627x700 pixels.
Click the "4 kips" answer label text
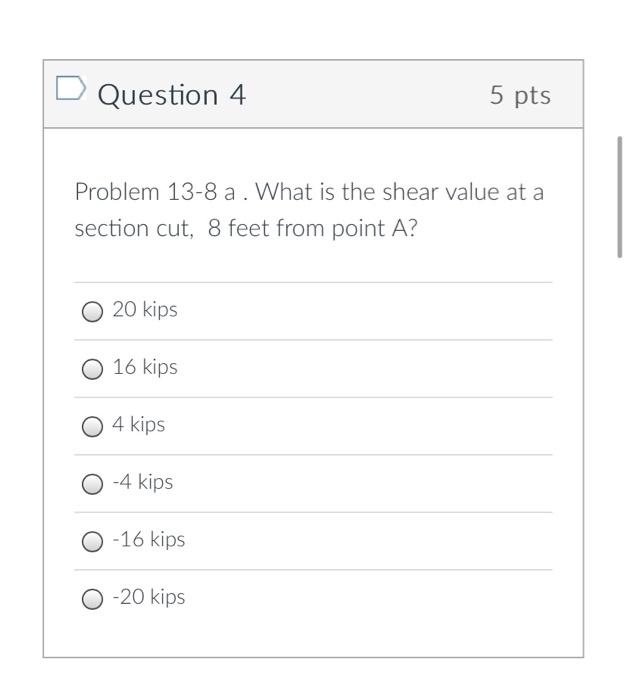pos(138,425)
